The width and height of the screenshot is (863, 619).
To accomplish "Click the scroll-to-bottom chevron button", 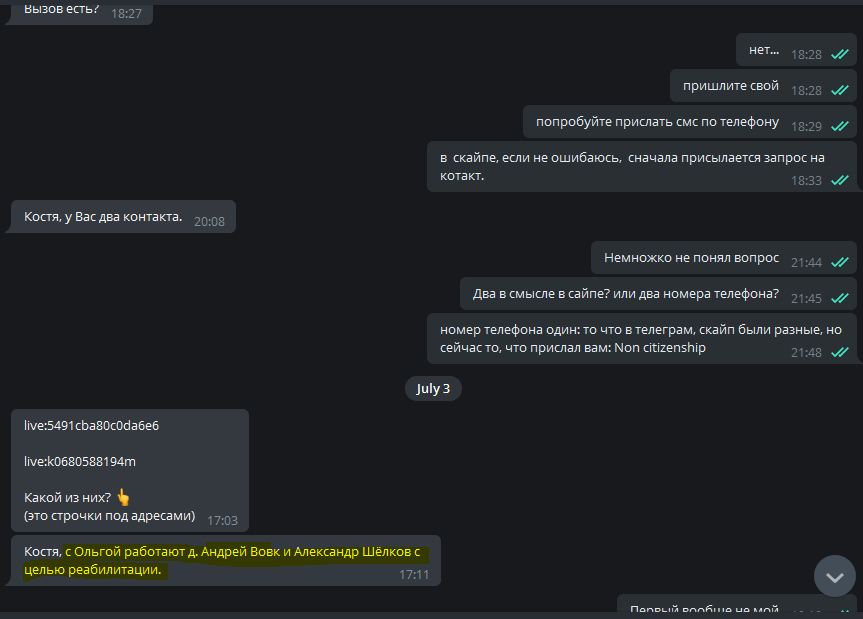I will pyautogui.click(x=834, y=576).
